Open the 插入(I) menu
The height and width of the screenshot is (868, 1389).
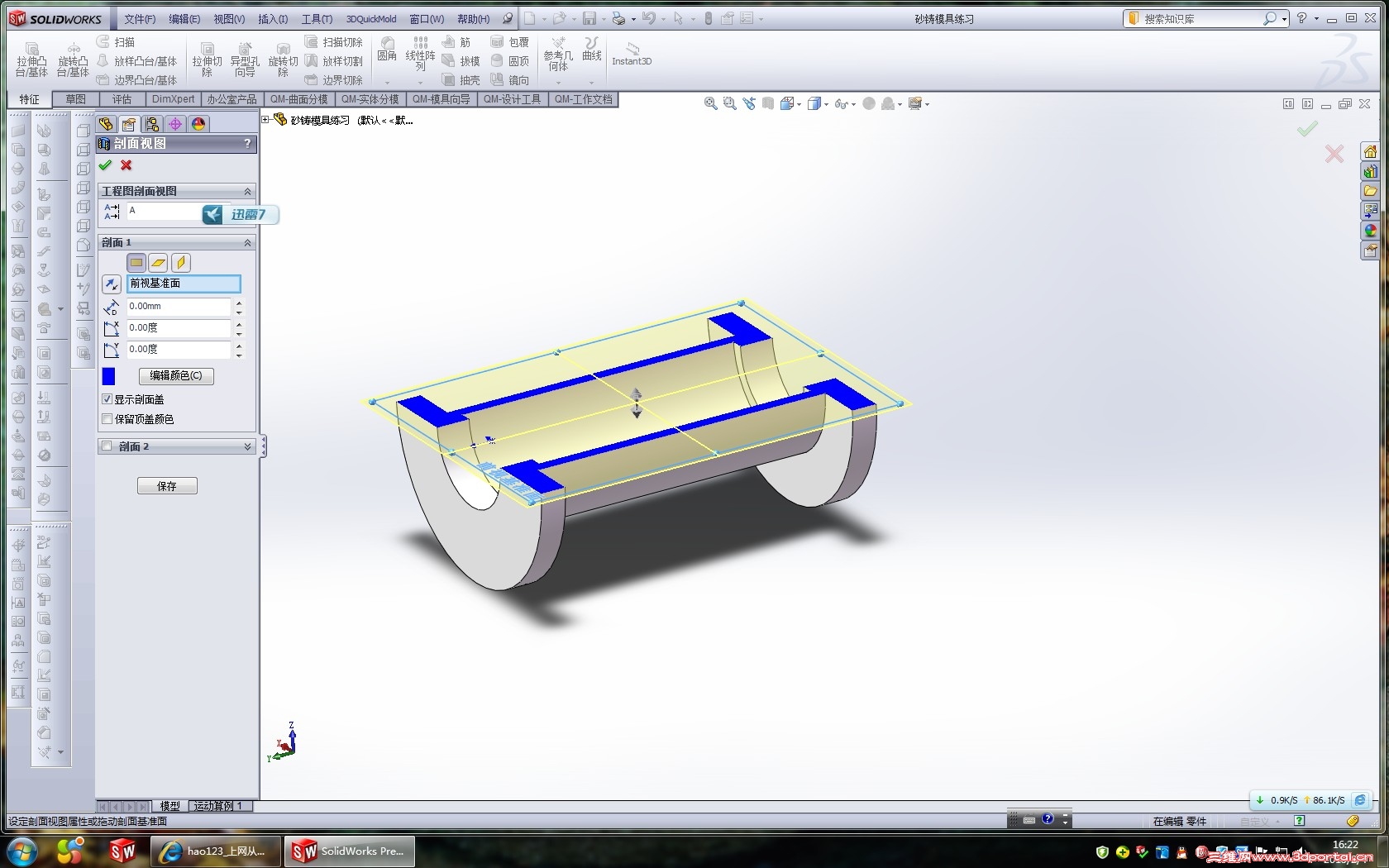point(273,19)
